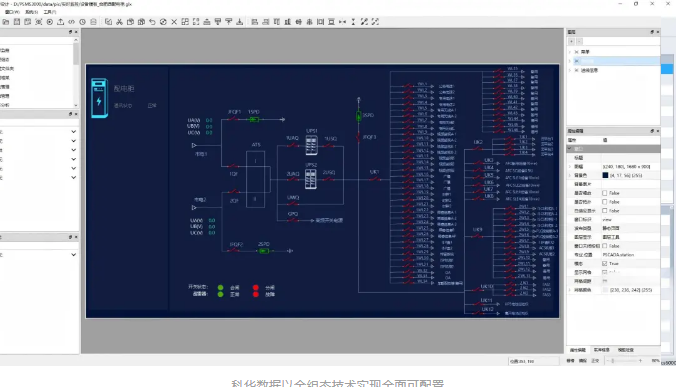Expand the background color row [4, 17, 56]

[570, 175]
